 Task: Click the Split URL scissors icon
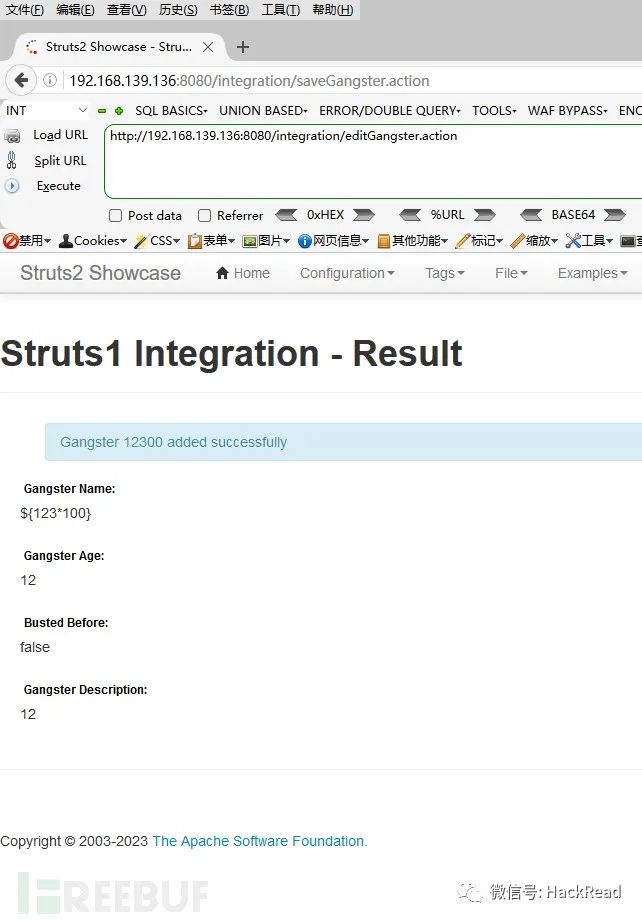[x=11, y=160]
